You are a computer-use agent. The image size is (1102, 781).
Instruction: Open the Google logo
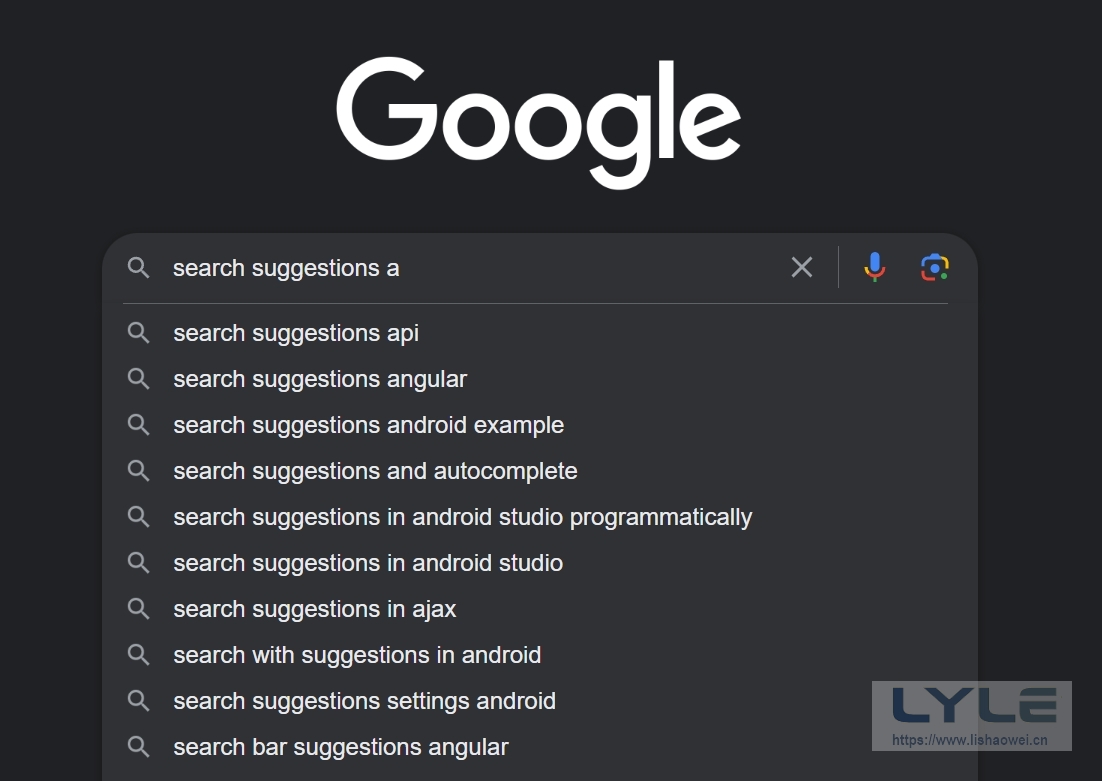click(538, 122)
